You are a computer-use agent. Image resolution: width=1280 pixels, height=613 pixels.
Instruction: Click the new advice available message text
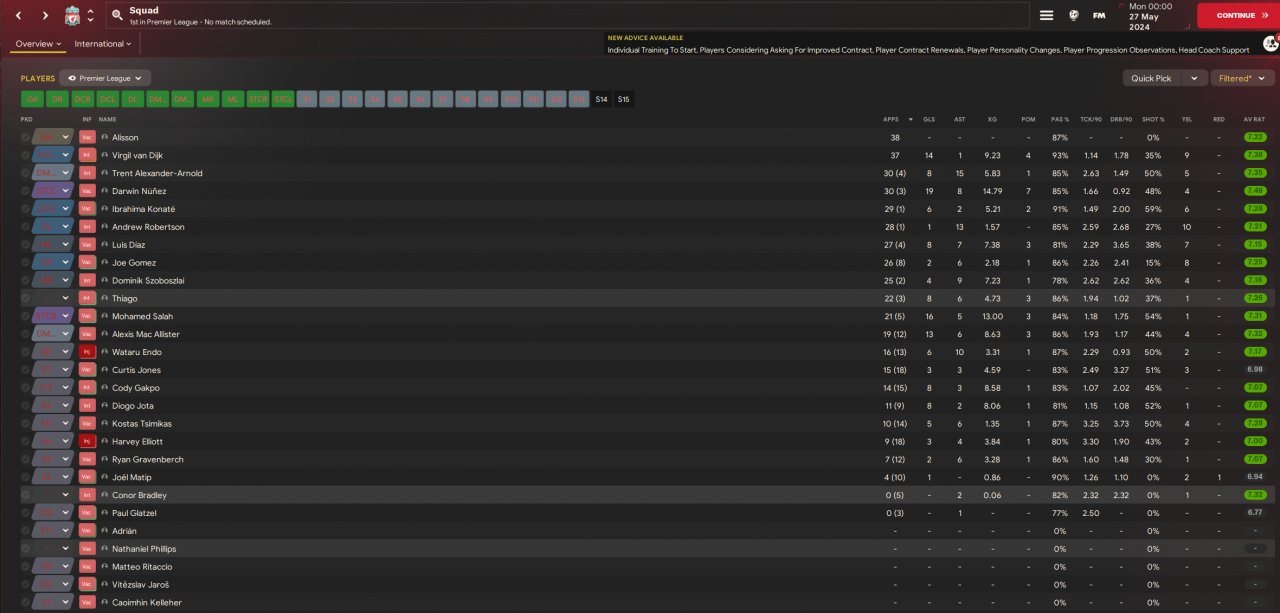pyautogui.click(x=928, y=50)
